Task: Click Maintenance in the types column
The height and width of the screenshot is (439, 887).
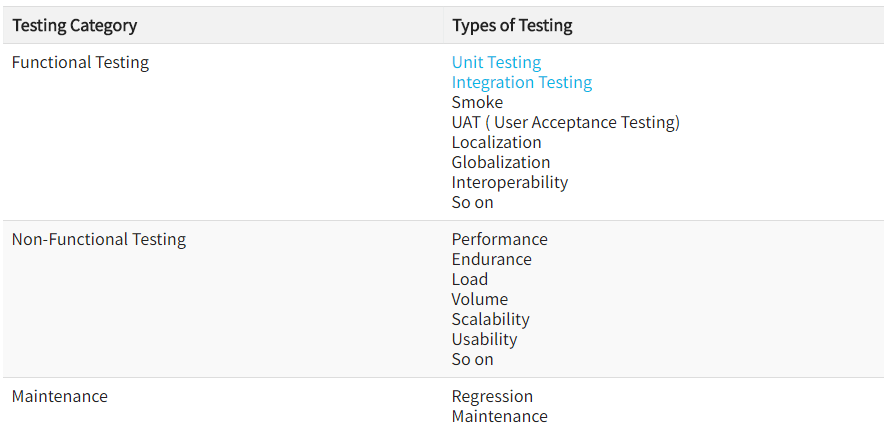Action: 499,416
